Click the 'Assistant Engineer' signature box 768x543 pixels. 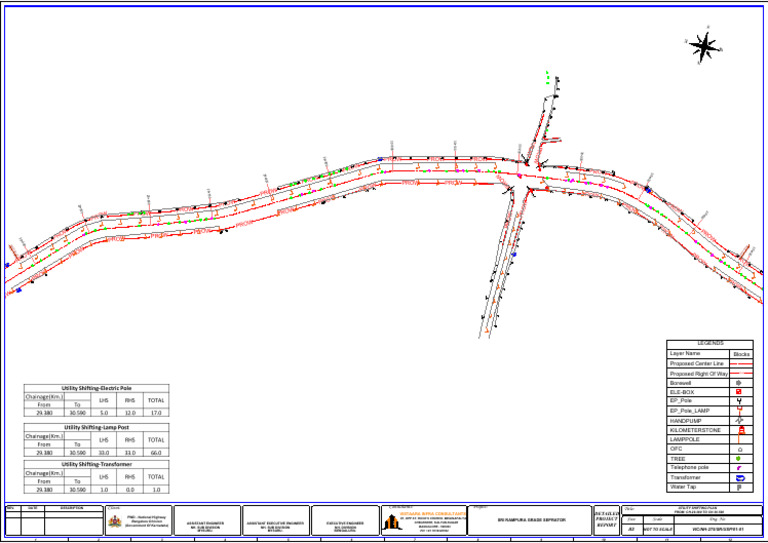click(208, 520)
